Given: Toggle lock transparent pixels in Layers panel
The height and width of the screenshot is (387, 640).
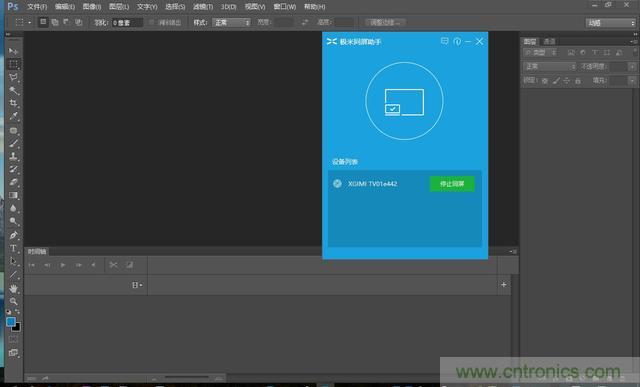Looking at the screenshot, I should point(544,81).
